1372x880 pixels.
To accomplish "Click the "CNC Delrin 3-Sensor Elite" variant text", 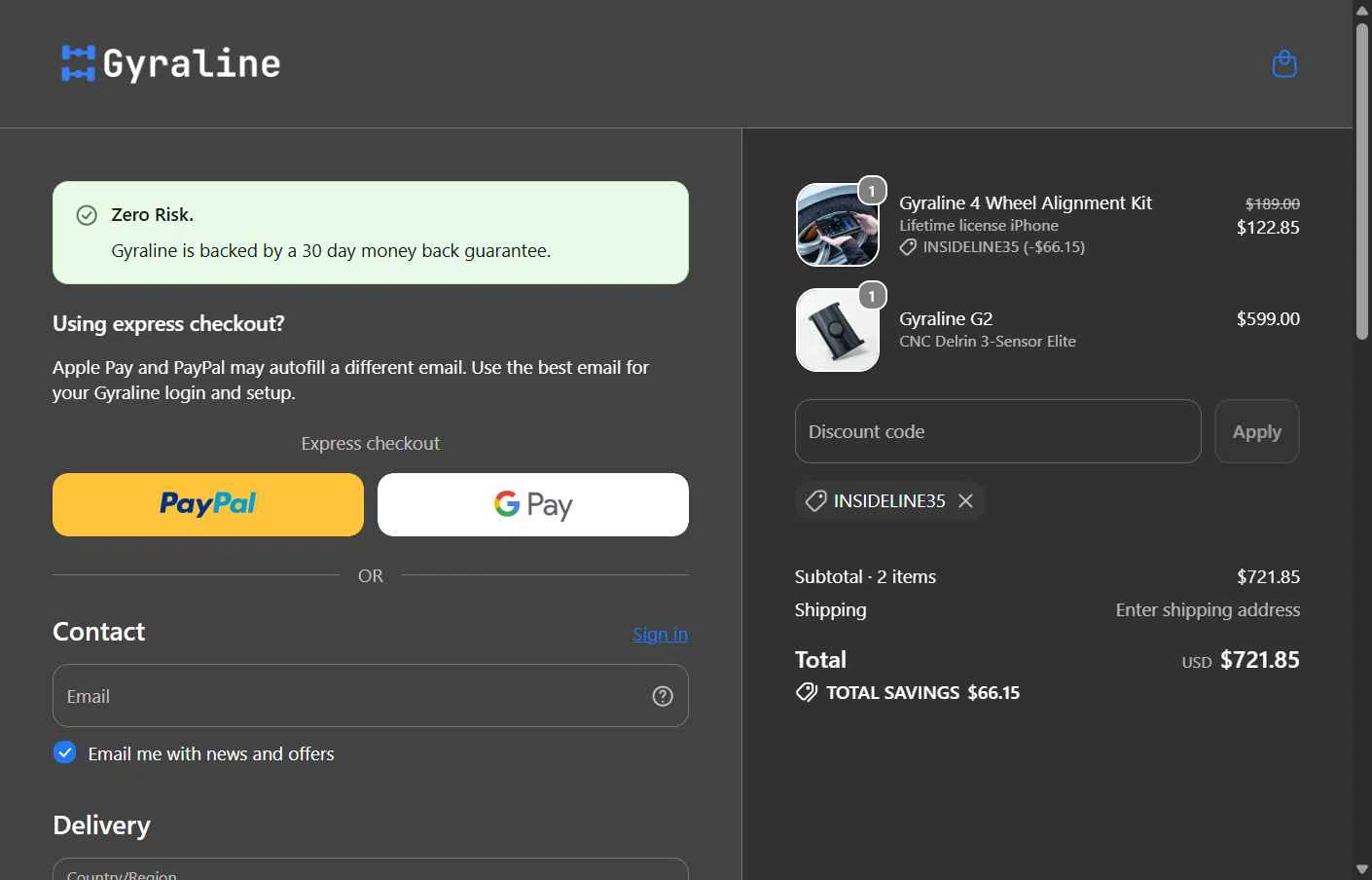I will point(988,341).
